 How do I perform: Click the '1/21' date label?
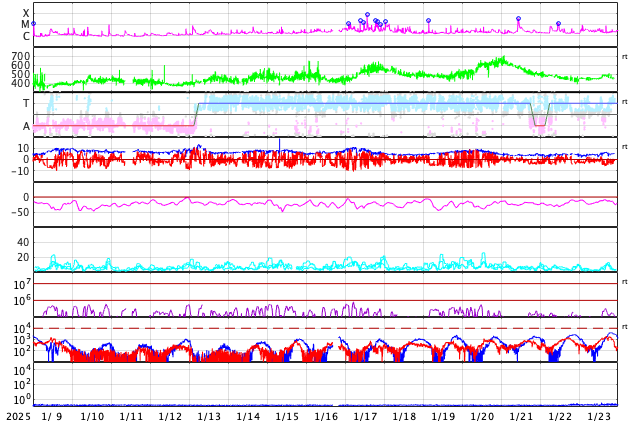point(521,417)
